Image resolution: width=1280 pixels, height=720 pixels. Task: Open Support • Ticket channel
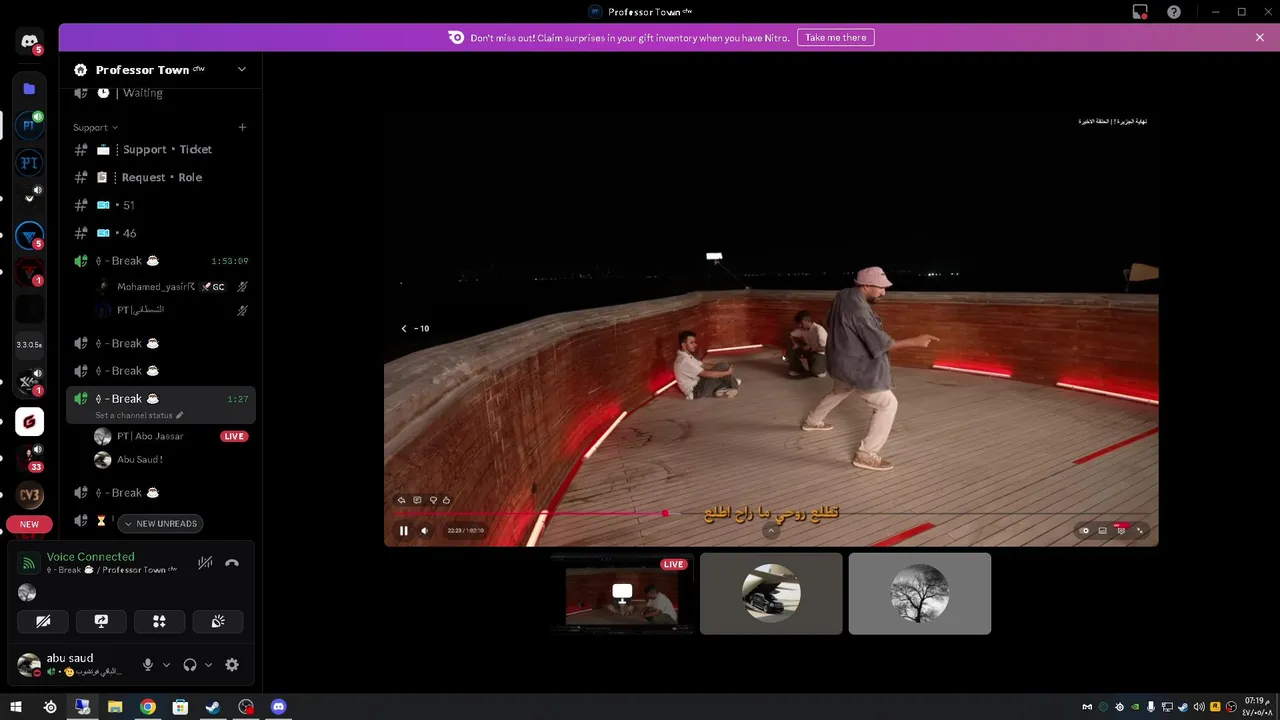(x=160, y=149)
